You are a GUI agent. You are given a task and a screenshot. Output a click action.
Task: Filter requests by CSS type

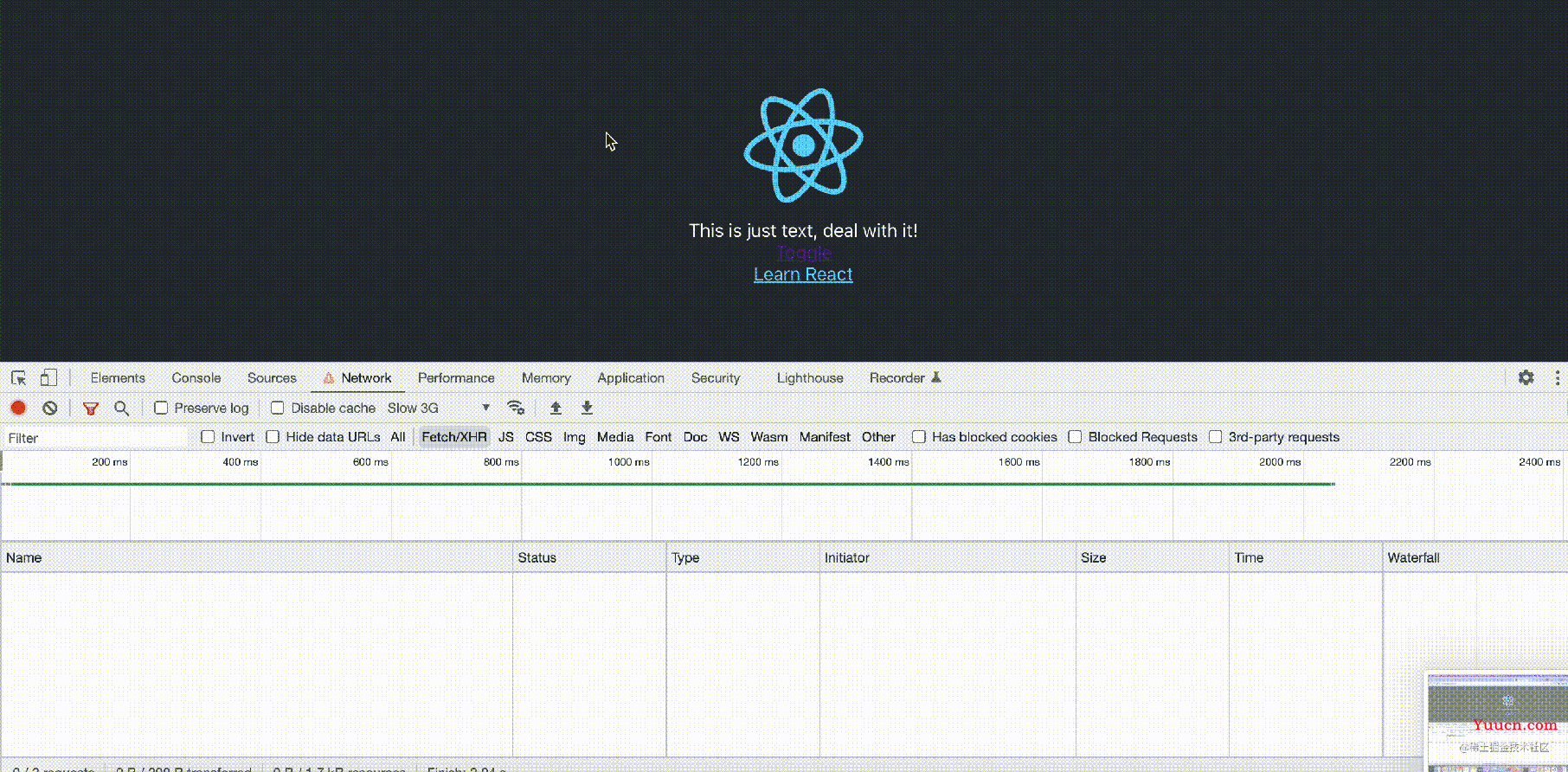[x=538, y=437]
